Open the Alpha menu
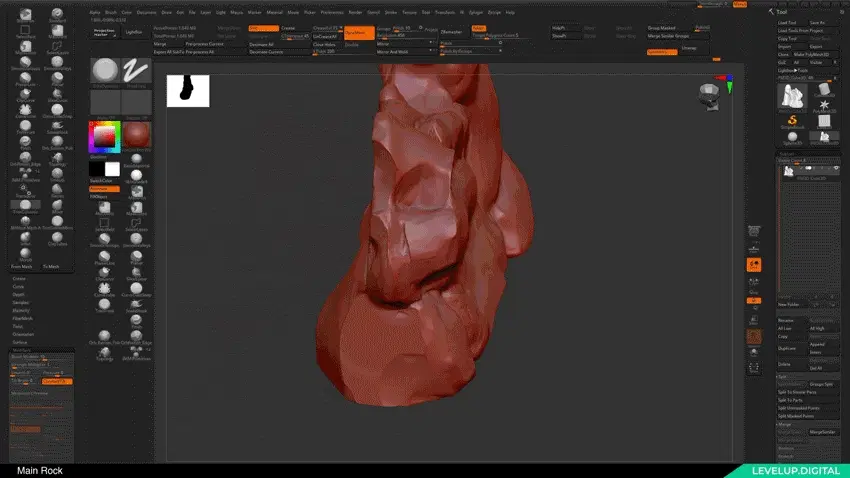 [x=95, y=12]
